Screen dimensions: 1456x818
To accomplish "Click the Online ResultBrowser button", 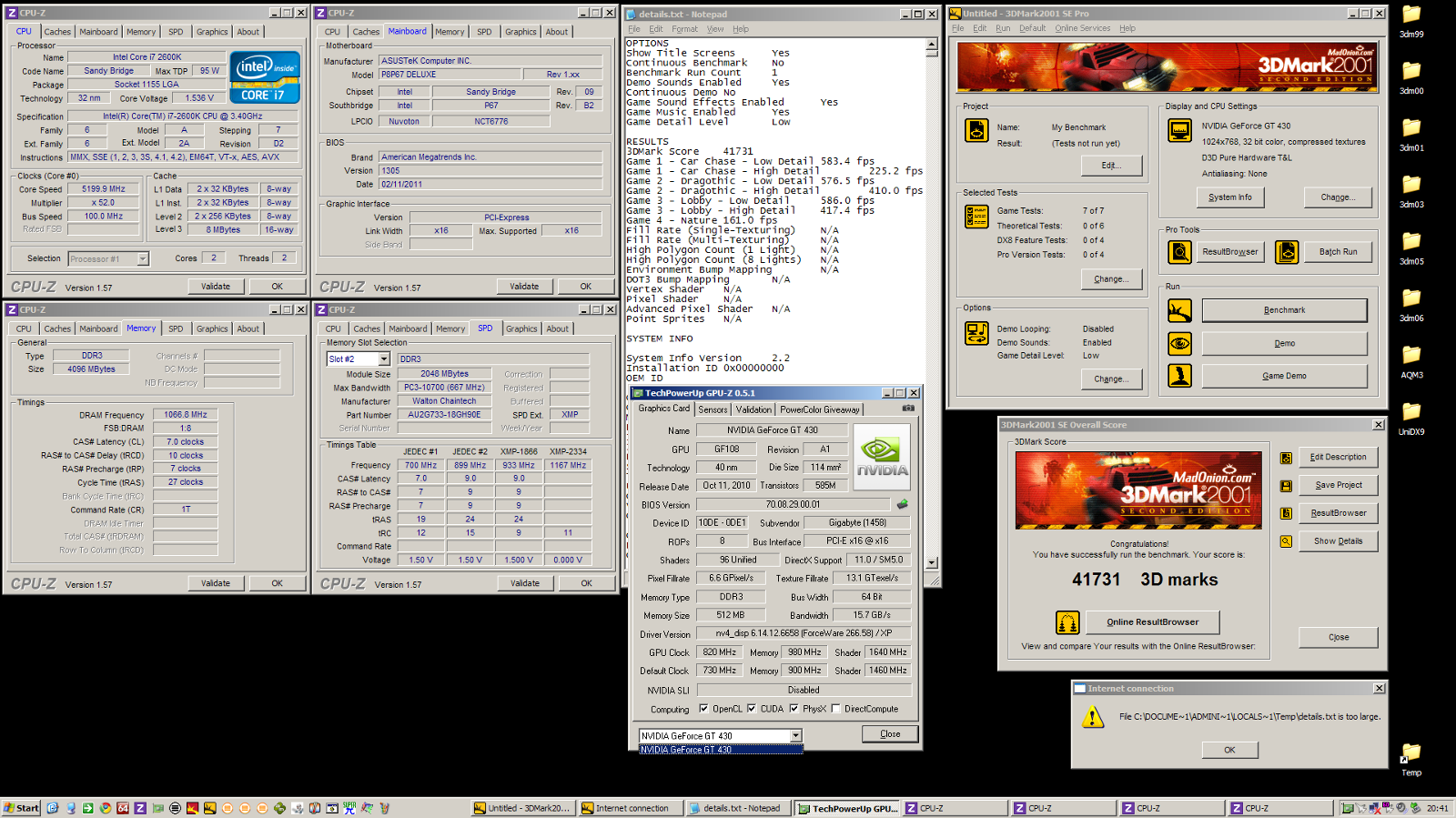I will pyautogui.click(x=1152, y=622).
